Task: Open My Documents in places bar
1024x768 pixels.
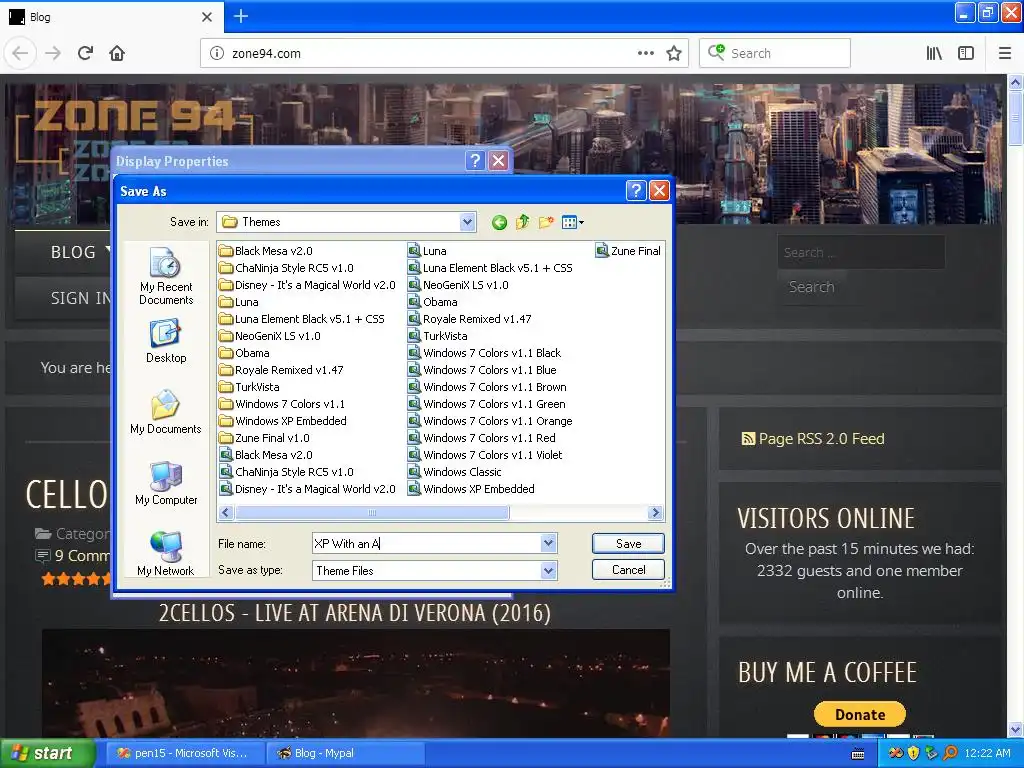Action: (x=166, y=412)
